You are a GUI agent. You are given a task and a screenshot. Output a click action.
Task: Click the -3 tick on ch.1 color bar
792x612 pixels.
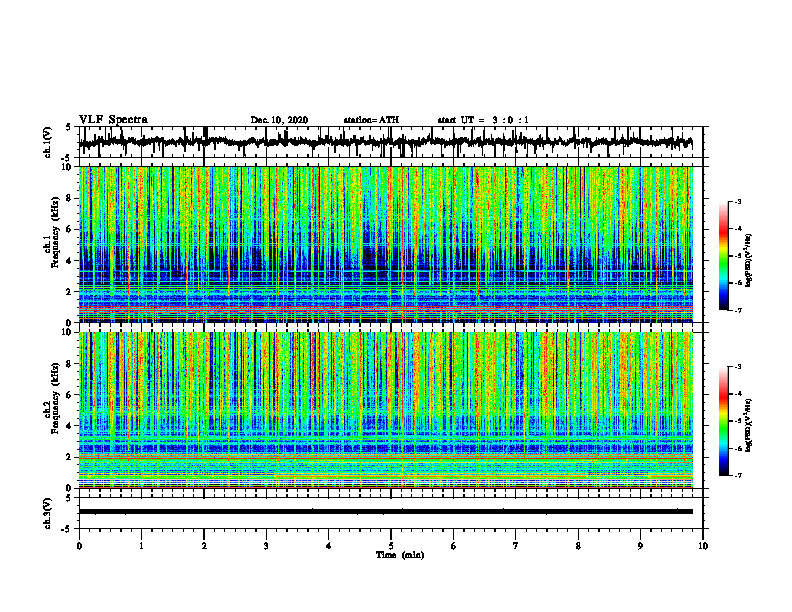pyautogui.click(x=737, y=201)
